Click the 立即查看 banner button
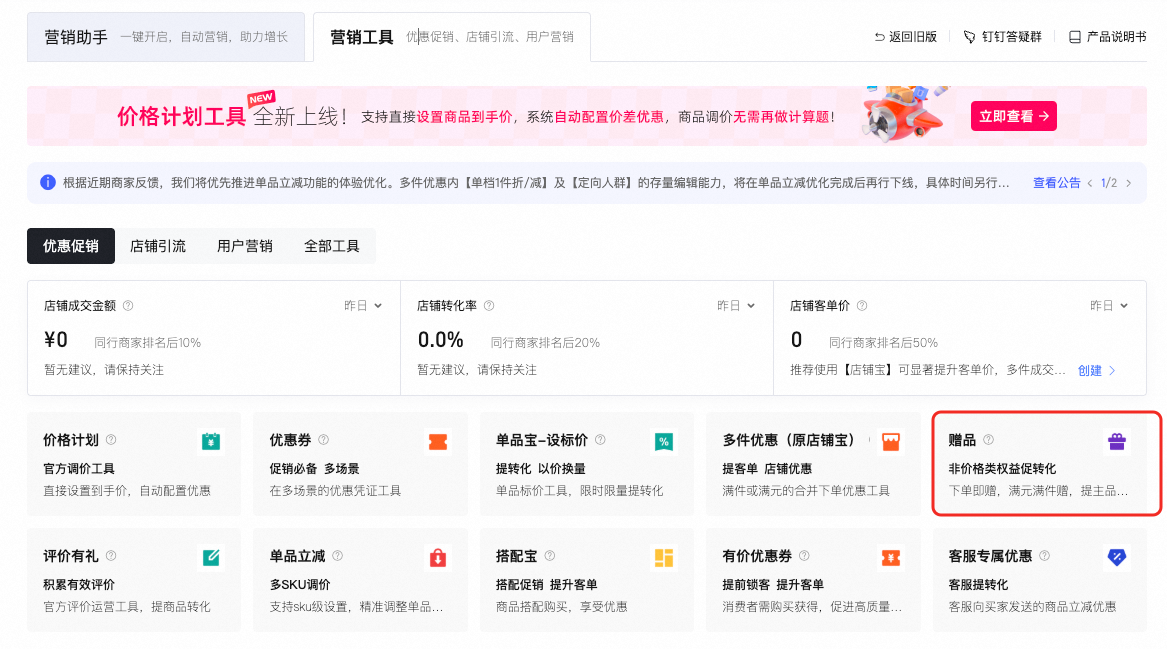 [1014, 116]
